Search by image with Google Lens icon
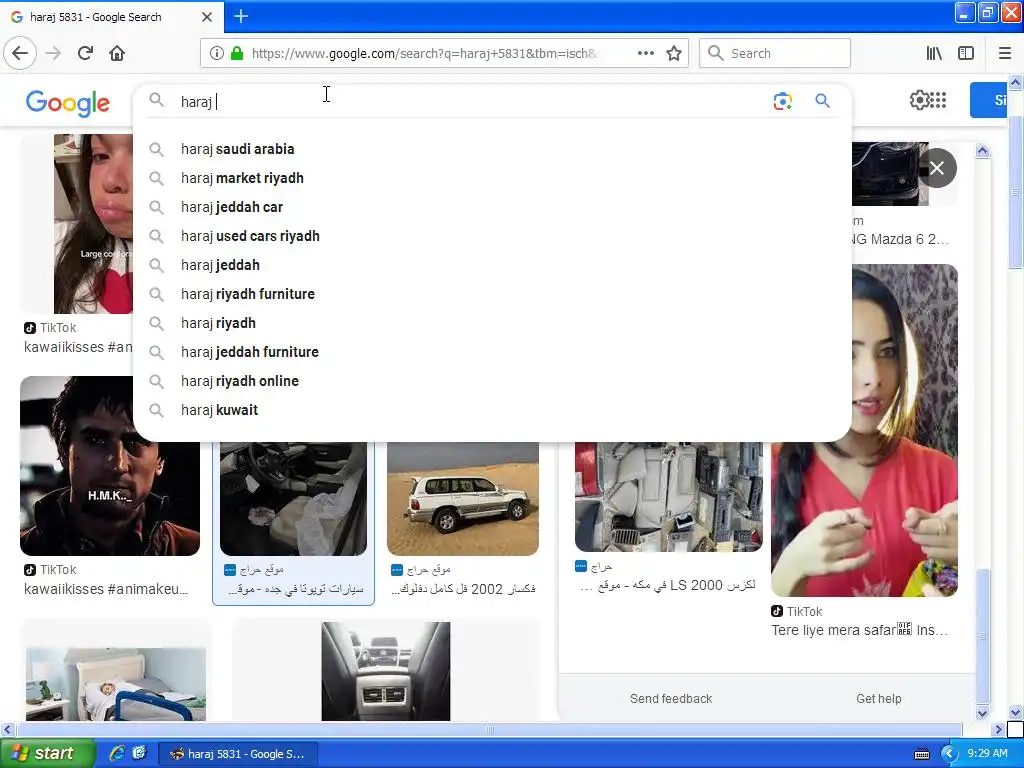Screen dimensions: 1024x768 pyautogui.click(x=782, y=101)
